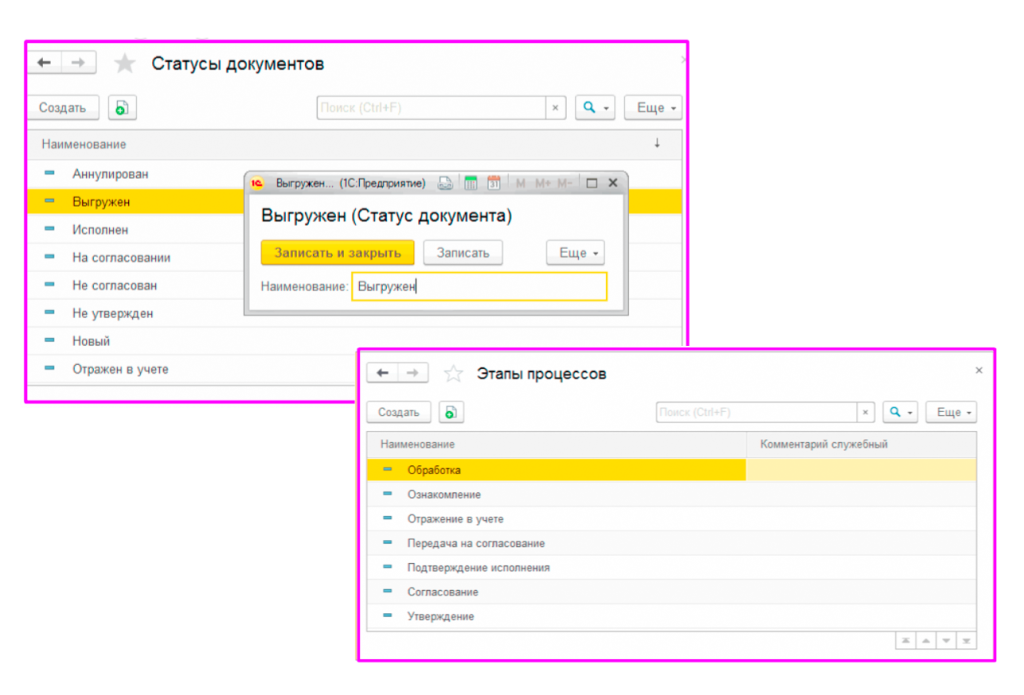Image resolution: width=1024 pixels, height=695 pixels.
Task: Expand Еще menu in Статусы документов
Action: click(653, 108)
